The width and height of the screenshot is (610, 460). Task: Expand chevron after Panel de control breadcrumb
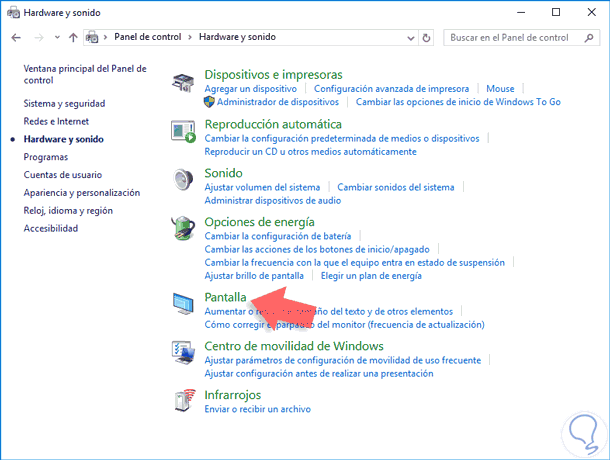pyautogui.click(x=190, y=37)
